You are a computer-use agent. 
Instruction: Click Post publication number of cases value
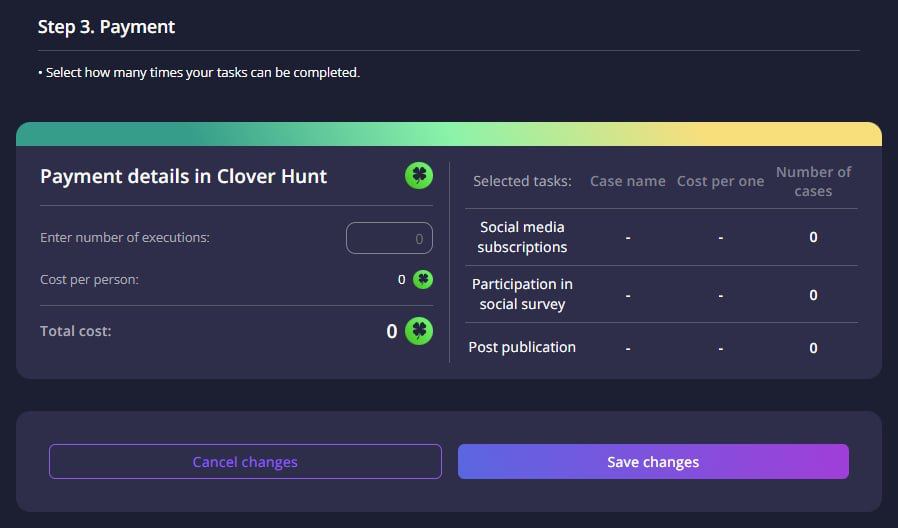pos(813,347)
